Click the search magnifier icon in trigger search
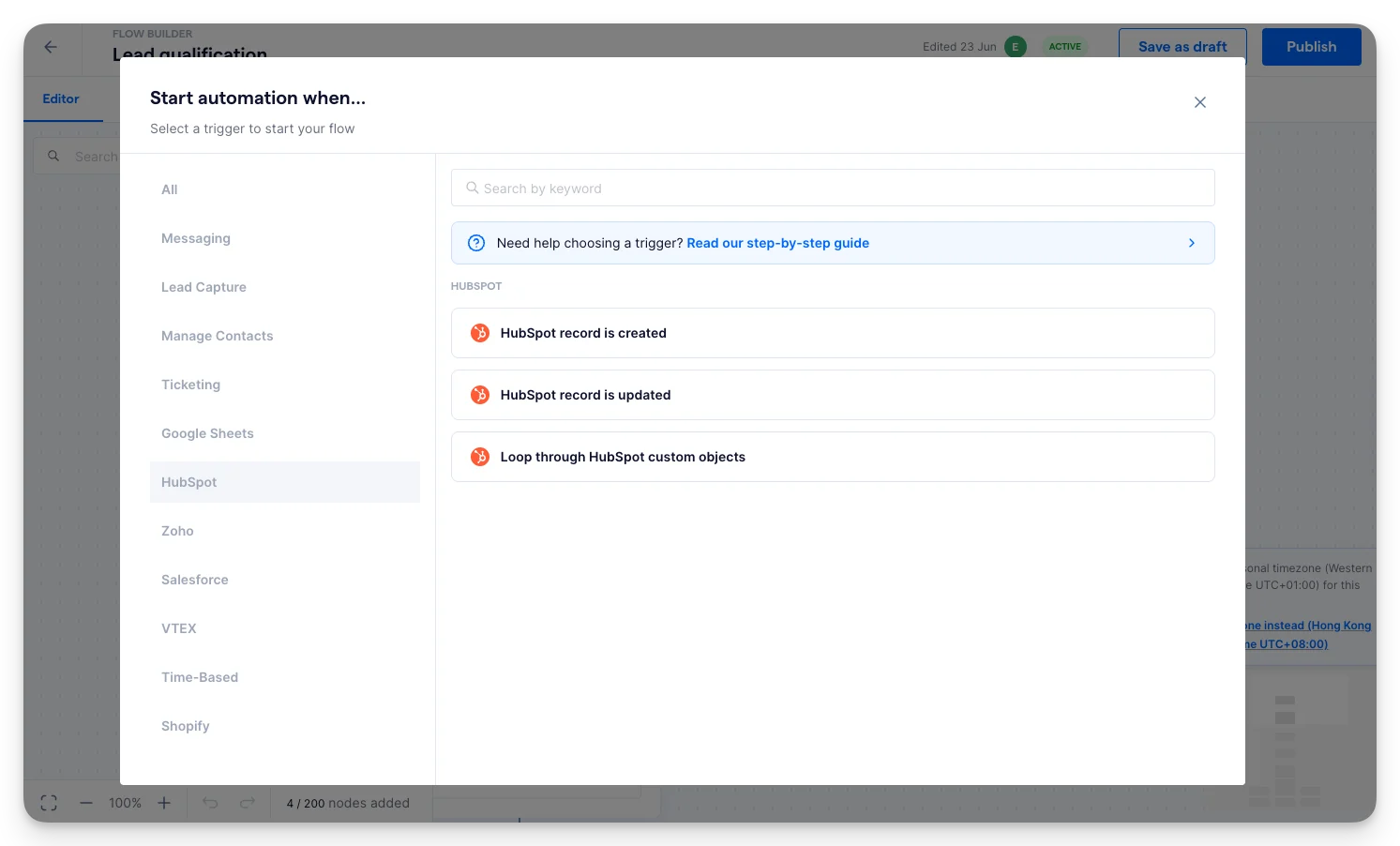 point(473,188)
